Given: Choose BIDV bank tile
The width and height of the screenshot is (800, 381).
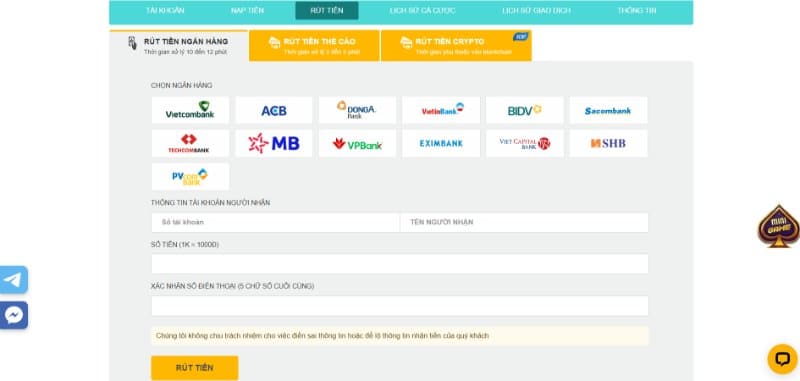Looking at the screenshot, I should 524,110.
